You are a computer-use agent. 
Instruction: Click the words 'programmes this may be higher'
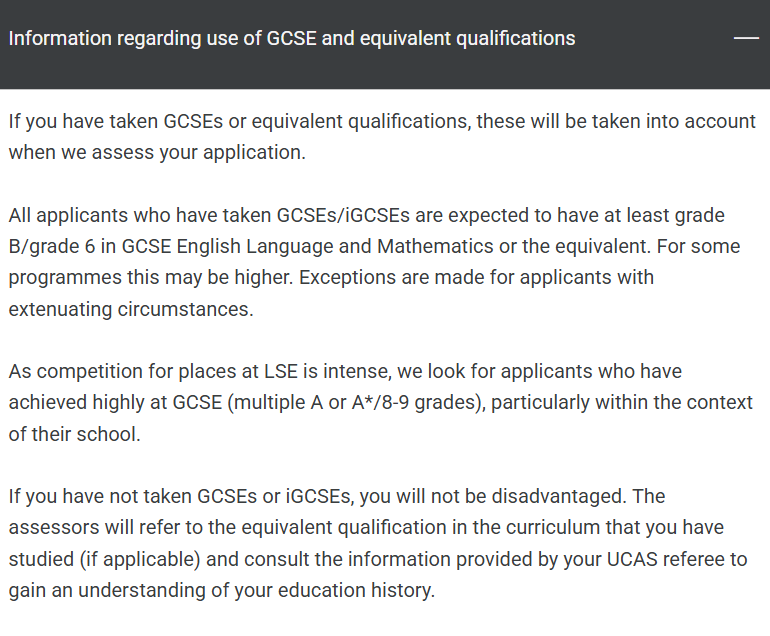pyautogui.click(x=150, y=277)
